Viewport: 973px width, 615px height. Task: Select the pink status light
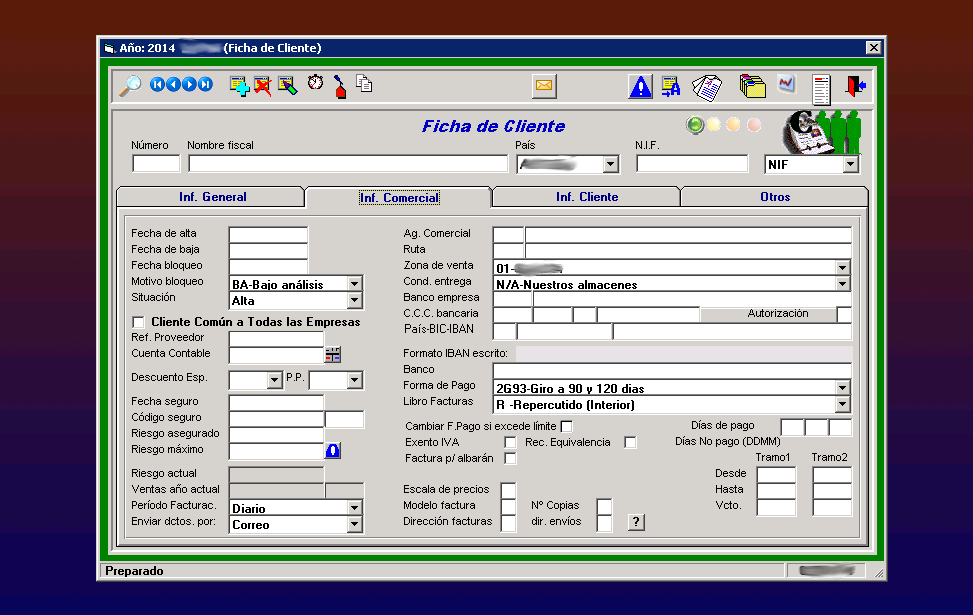click(754, 125)
